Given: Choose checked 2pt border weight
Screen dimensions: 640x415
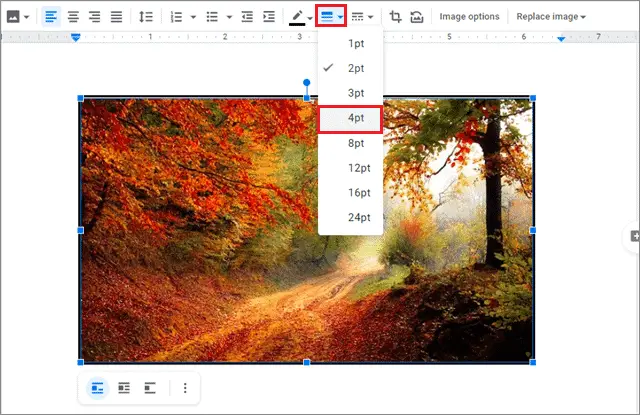Looking at the screenshot, I should [x=351, y=68].
